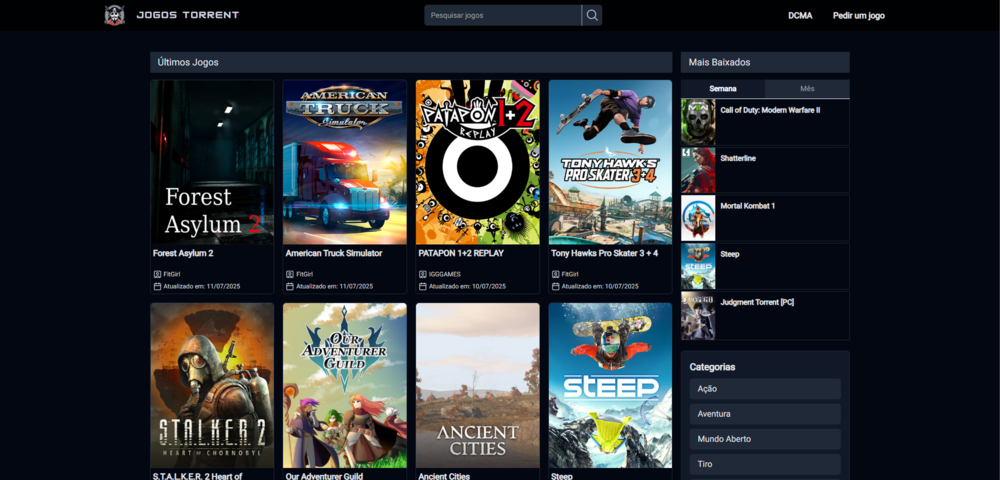Click the calendar icon under American Truck Simulator

pos(290,286)
